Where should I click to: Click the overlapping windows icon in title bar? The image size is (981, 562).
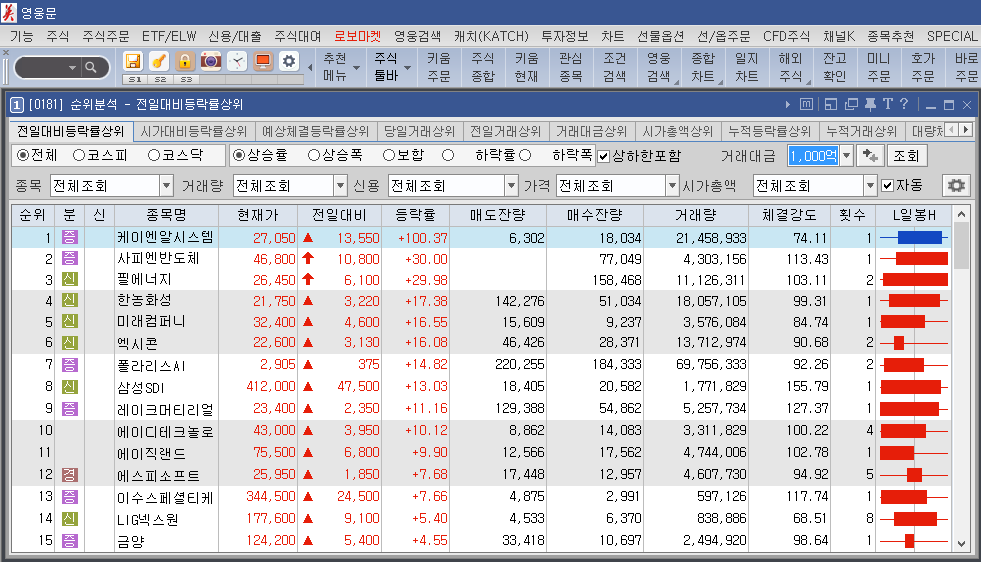coord(851,105)
